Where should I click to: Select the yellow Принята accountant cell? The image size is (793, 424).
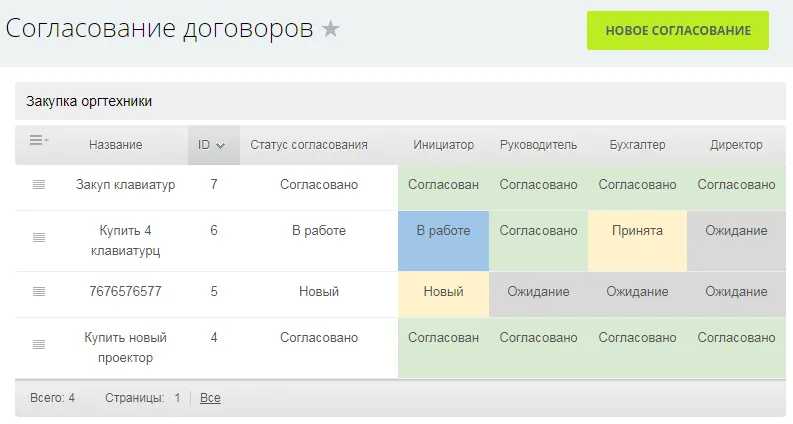(637, 240)
